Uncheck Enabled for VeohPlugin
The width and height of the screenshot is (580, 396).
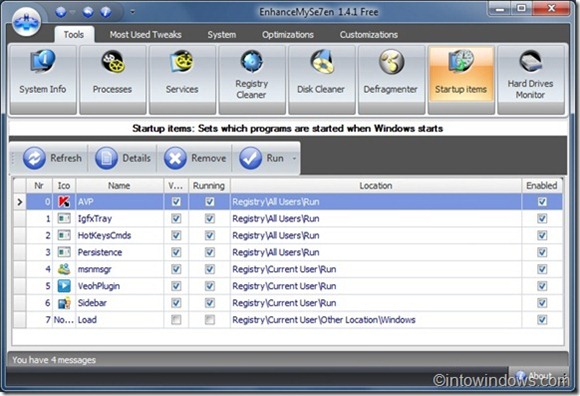point(542,286)
